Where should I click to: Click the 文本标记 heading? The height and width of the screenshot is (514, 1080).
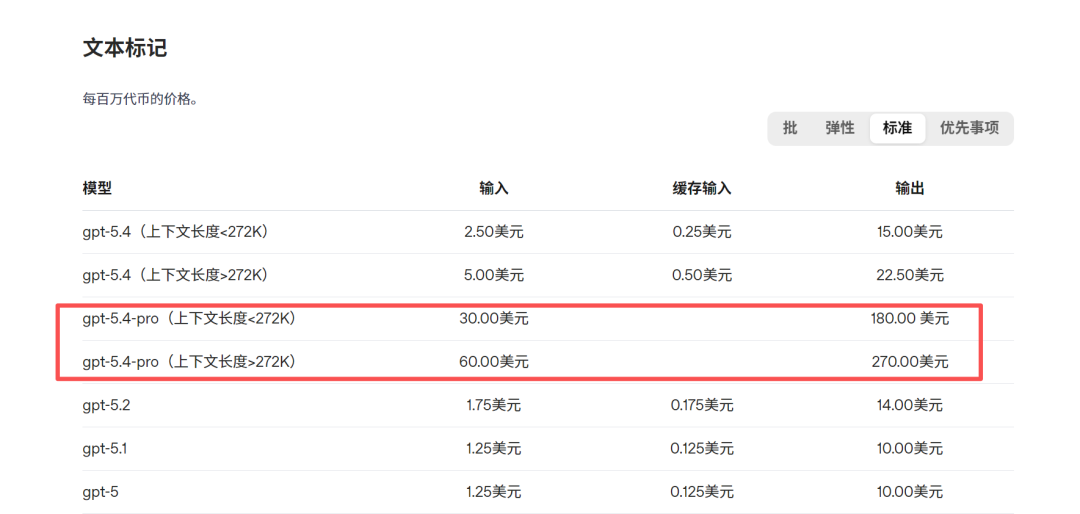(125, 48)
